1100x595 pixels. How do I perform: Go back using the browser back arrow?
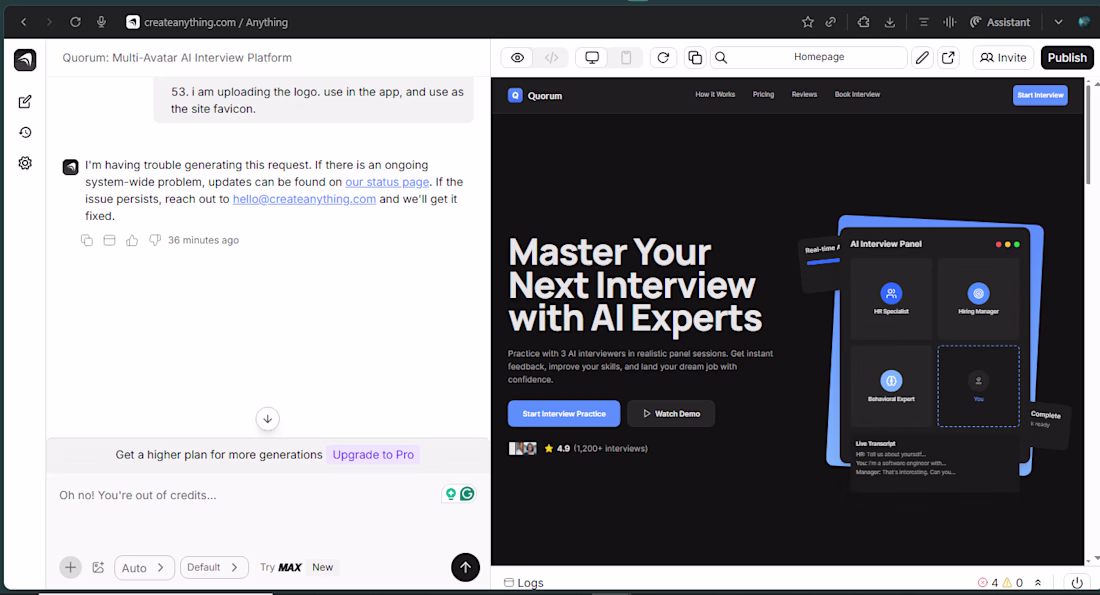(24, 22)
